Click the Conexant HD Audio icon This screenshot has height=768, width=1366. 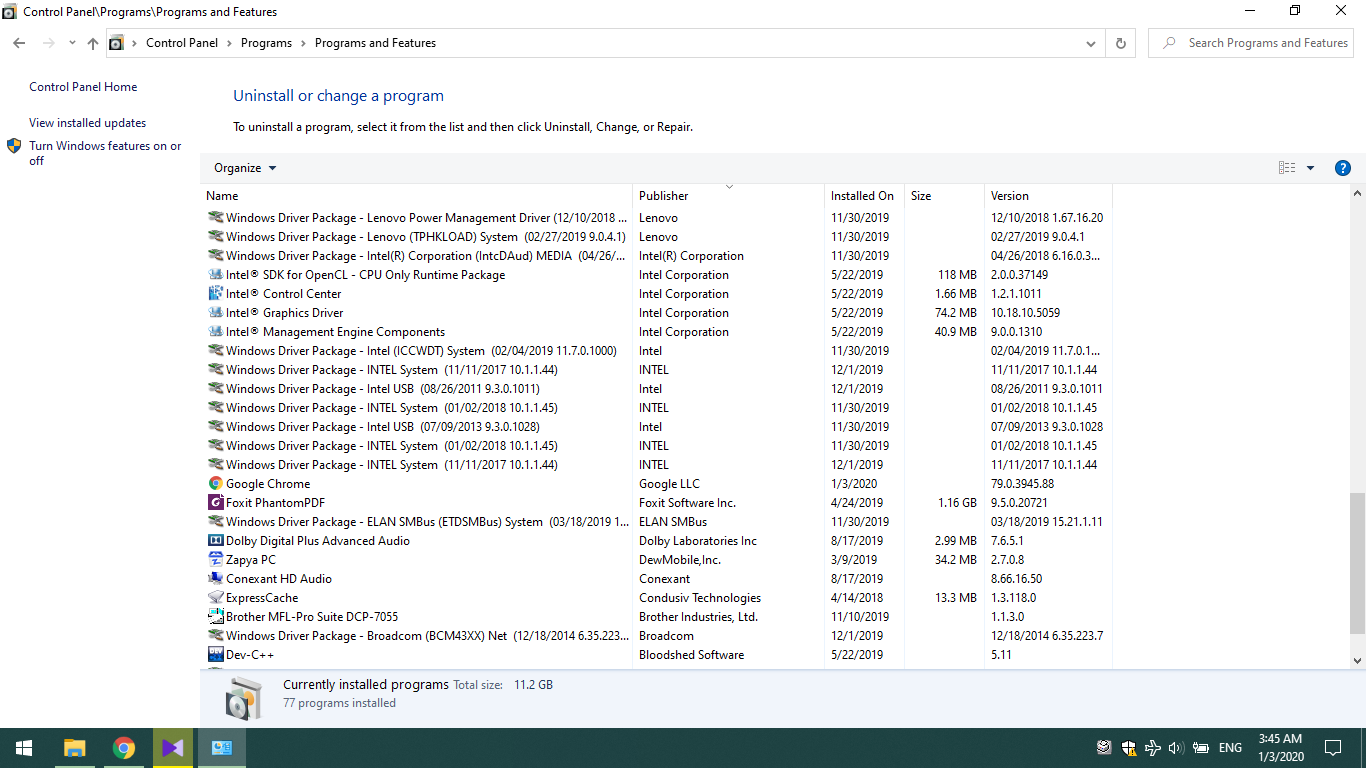coord(215,579)
